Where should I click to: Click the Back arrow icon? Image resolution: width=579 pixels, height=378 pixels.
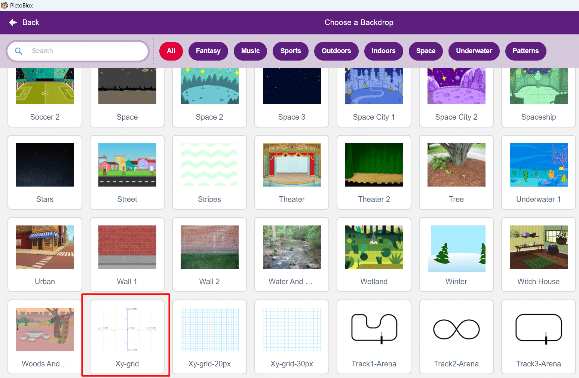click(13, 23)
